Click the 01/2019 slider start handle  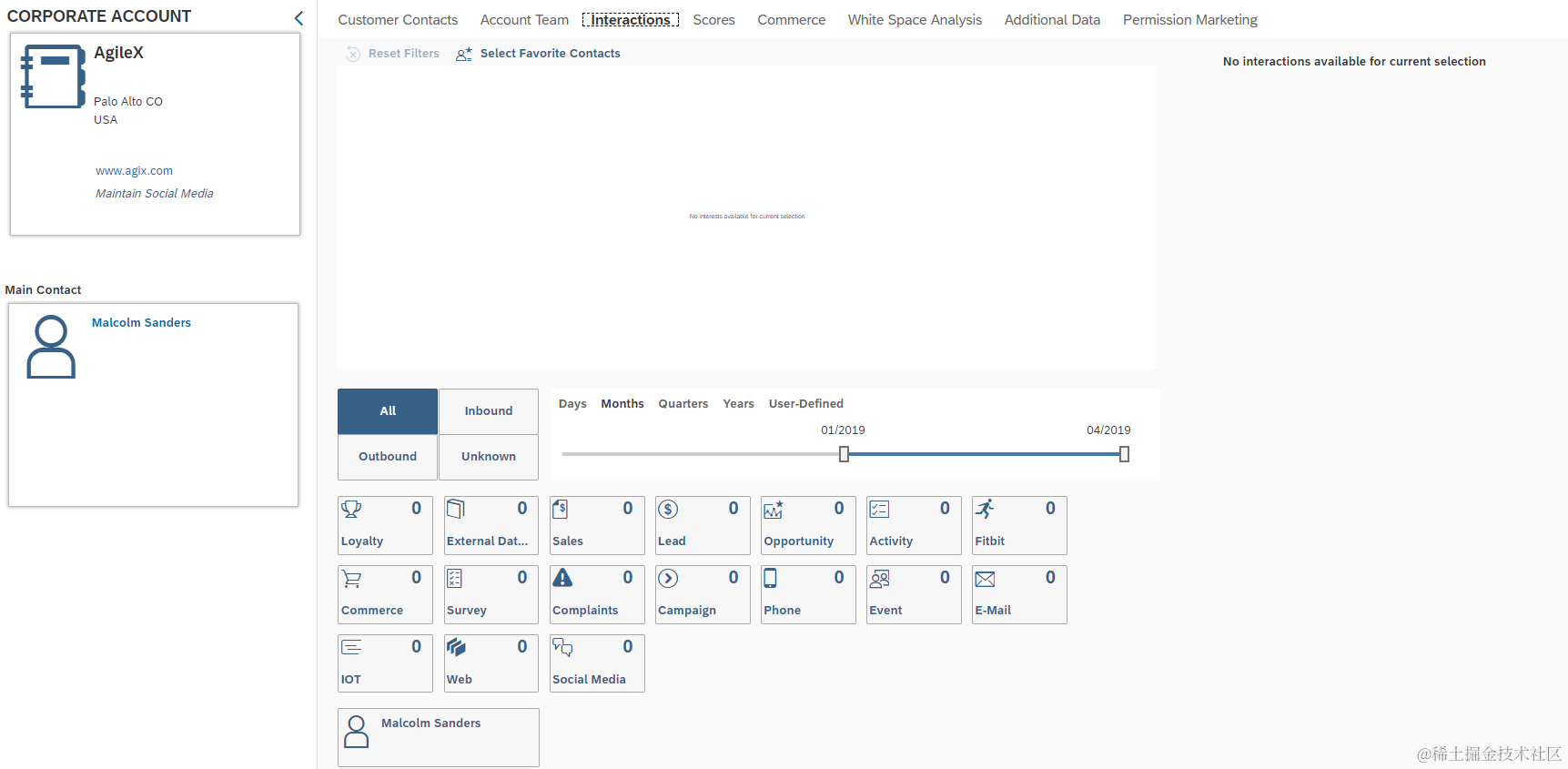point(844,454)
